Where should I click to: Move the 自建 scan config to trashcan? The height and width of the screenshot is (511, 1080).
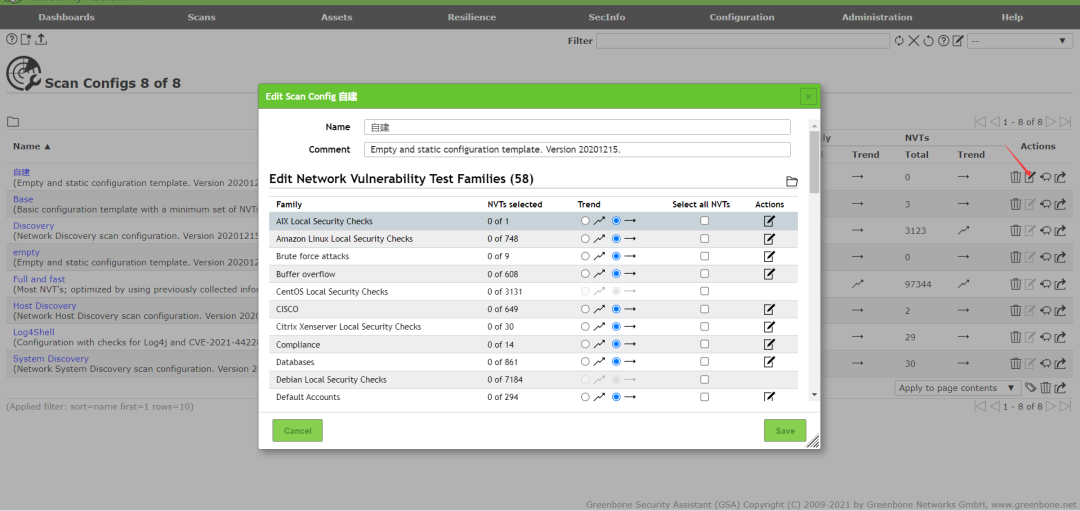coord(1015,177)
